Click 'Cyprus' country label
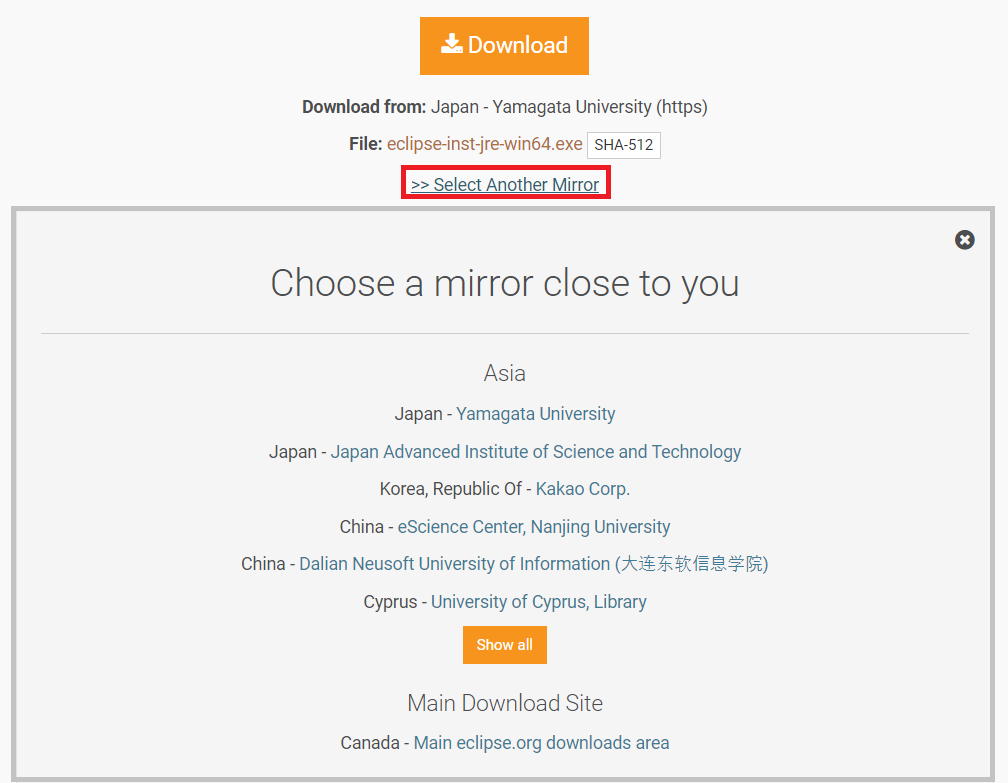Image resolution: width=1008 pixels, height=783 pixels. (x=390, y=602)
